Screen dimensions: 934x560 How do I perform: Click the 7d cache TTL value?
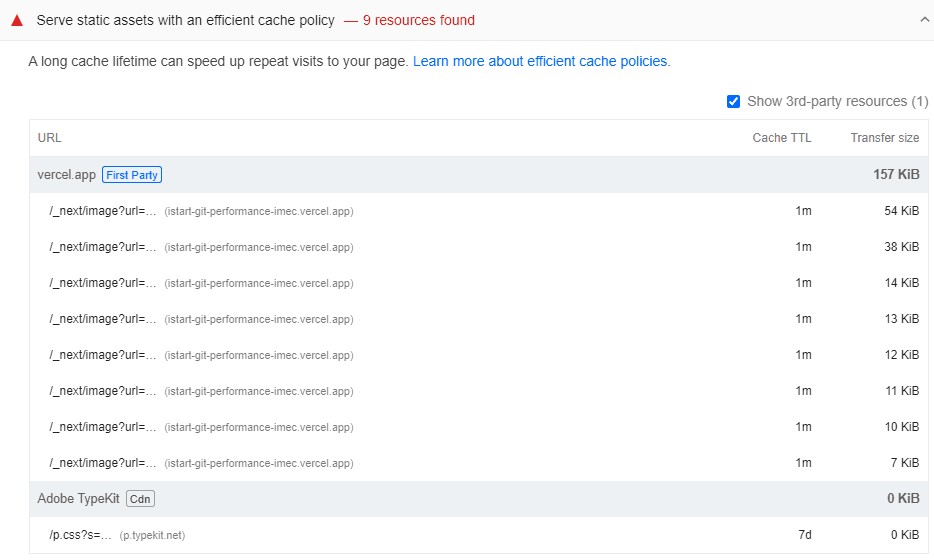coord(805,535)
